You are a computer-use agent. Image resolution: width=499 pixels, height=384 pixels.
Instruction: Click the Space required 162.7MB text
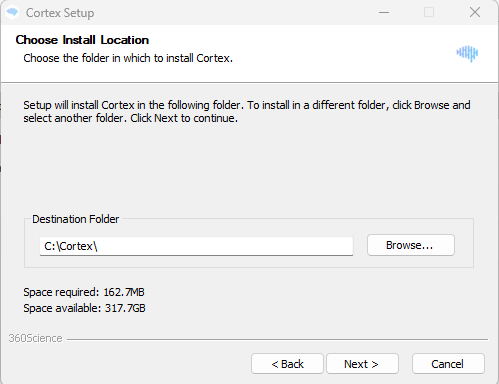(x=84, y=292)
